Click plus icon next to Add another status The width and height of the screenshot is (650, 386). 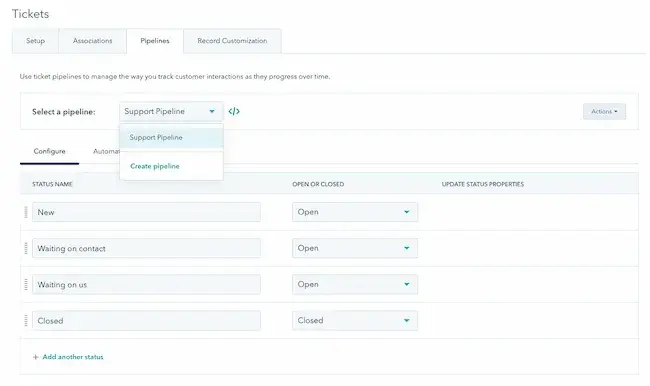coord(36,357)
